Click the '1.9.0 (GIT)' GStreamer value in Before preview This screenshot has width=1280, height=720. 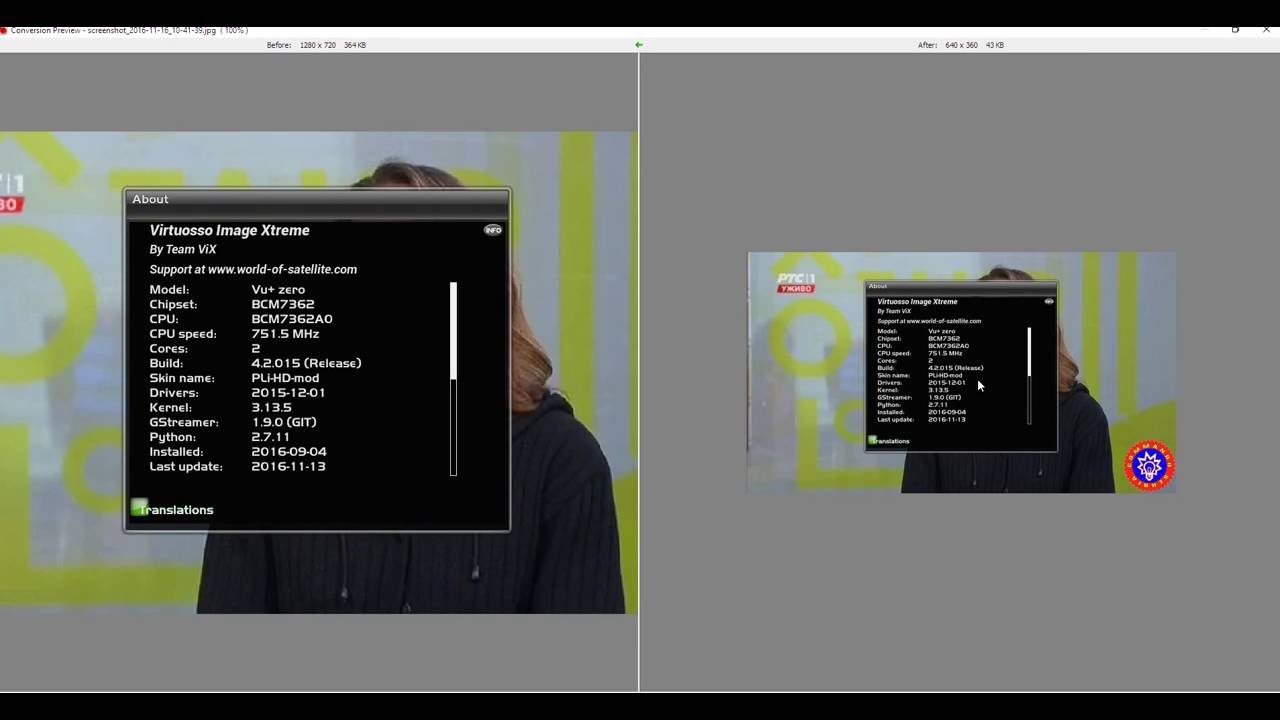(x=284, y=422)
